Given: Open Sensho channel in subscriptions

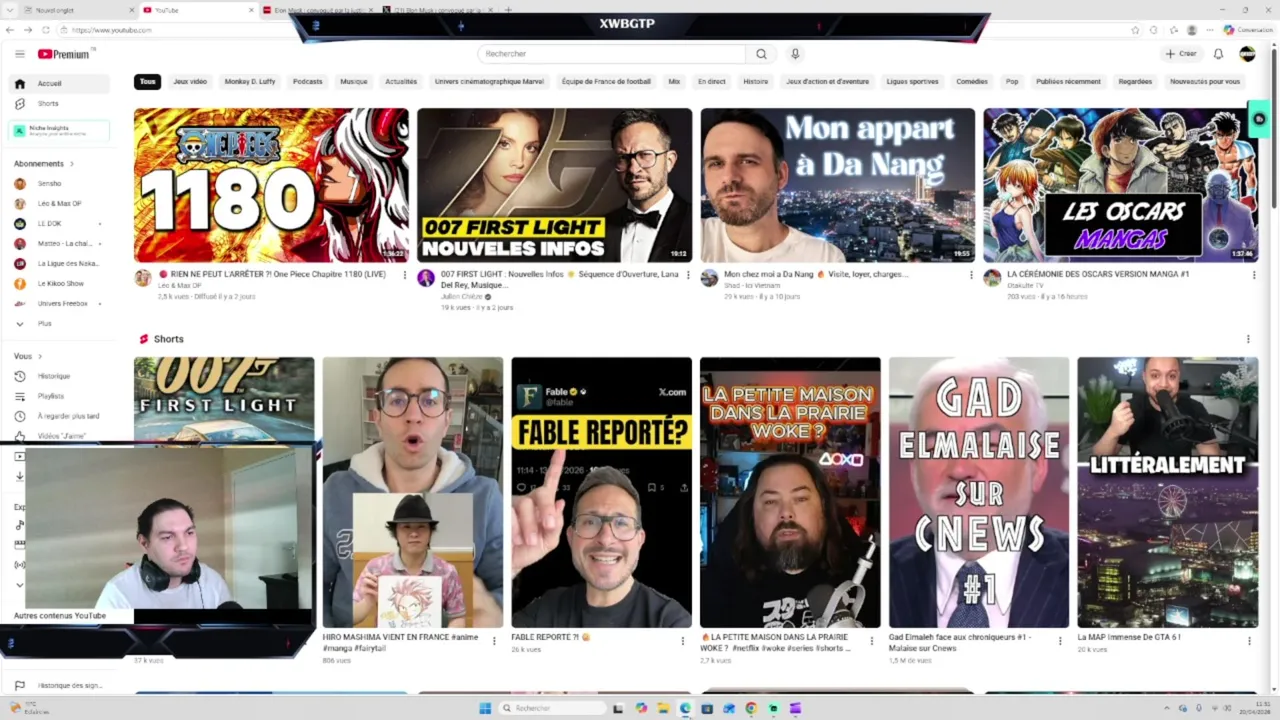Looking at the screenshot, I should (60, 184).
